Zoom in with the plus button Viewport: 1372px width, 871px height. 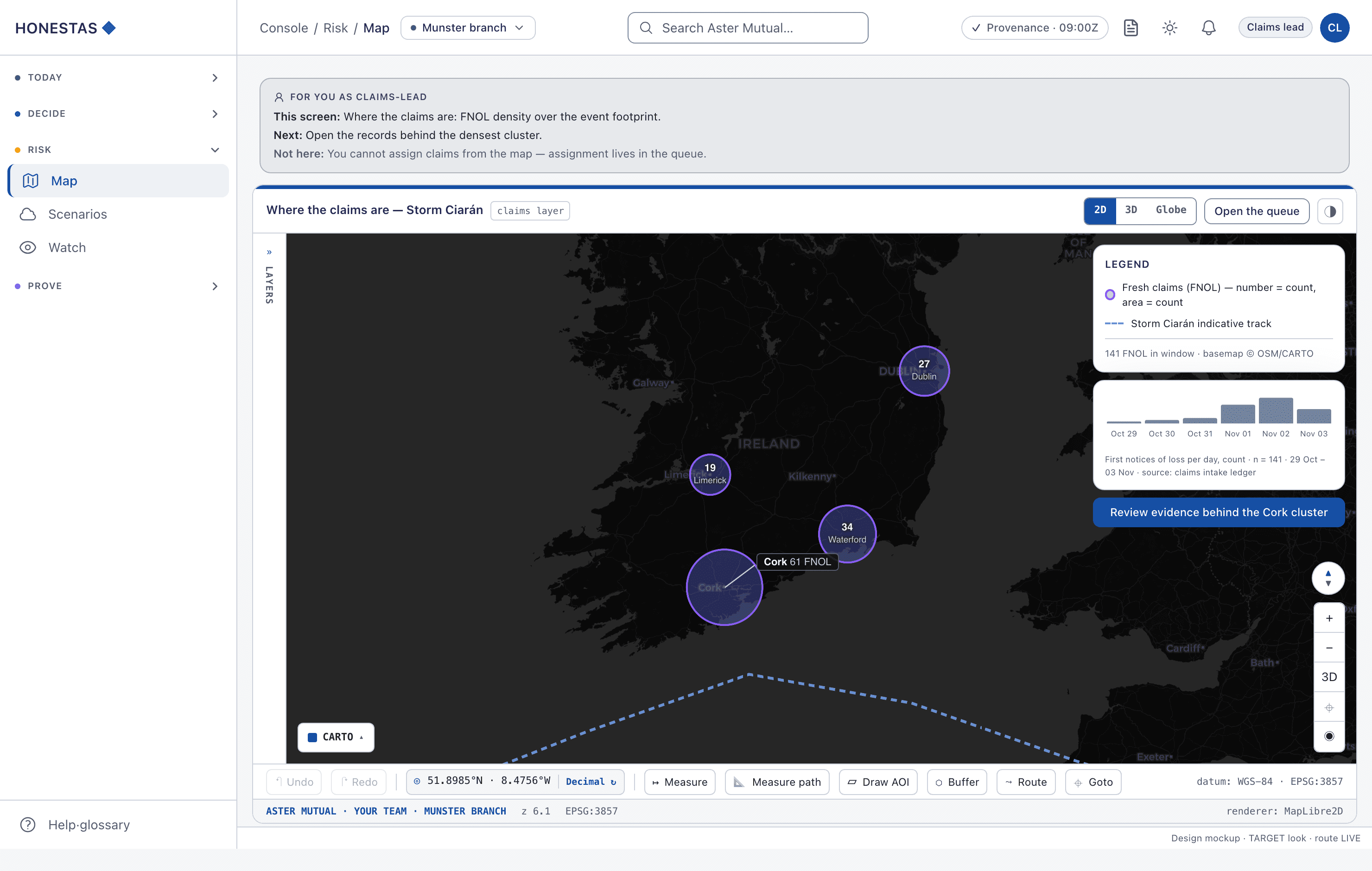pos(1329,618)
